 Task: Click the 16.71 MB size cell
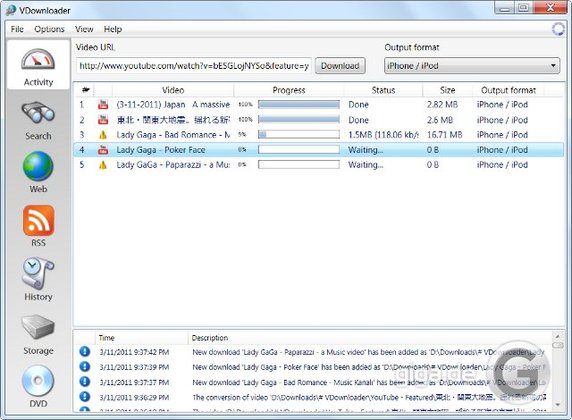click(x=444, y=135)
